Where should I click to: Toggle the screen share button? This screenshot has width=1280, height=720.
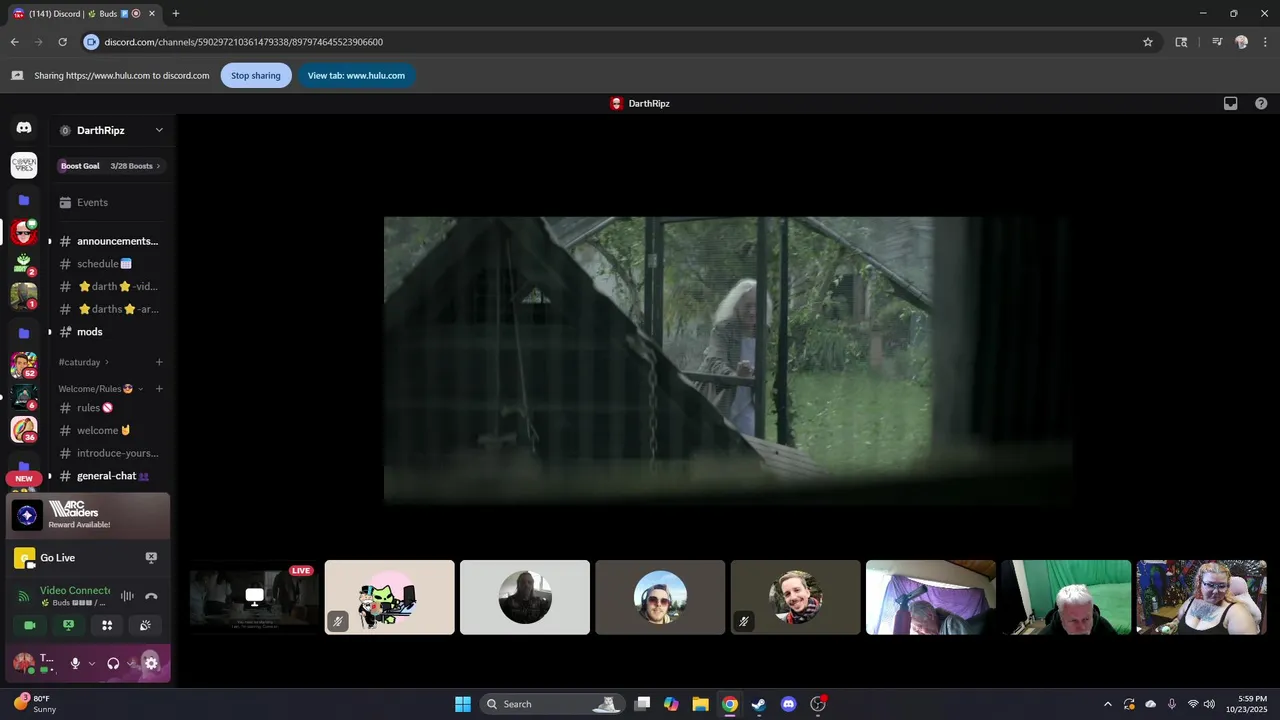point(68,625)
